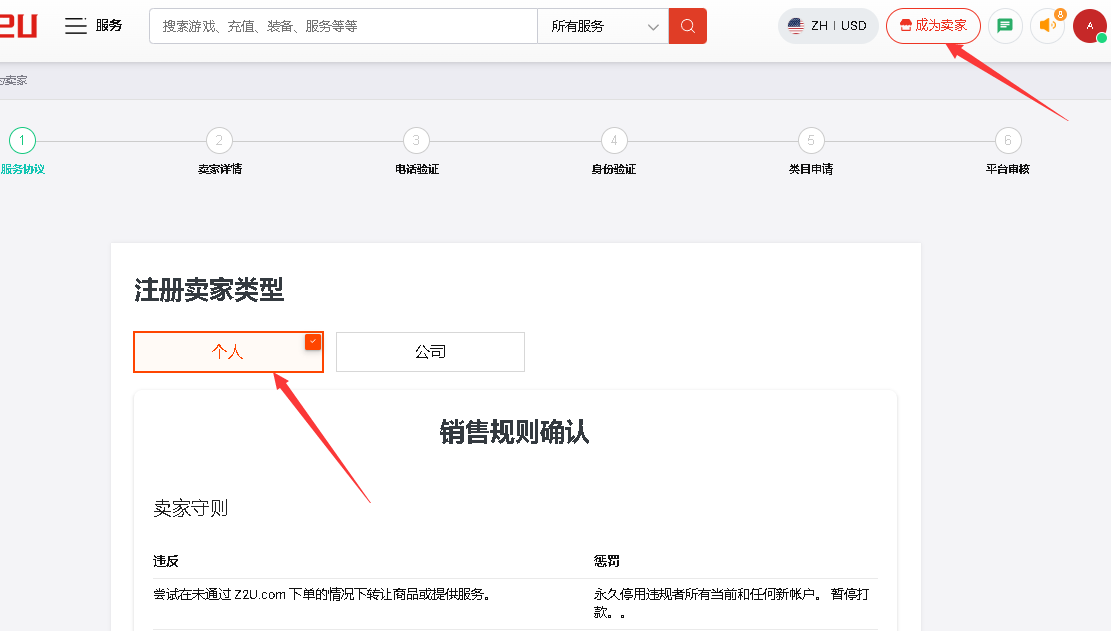Click the 注册卖家类型 heading
The width and height of the screenshot is (1111, 631).
[209, 290]
